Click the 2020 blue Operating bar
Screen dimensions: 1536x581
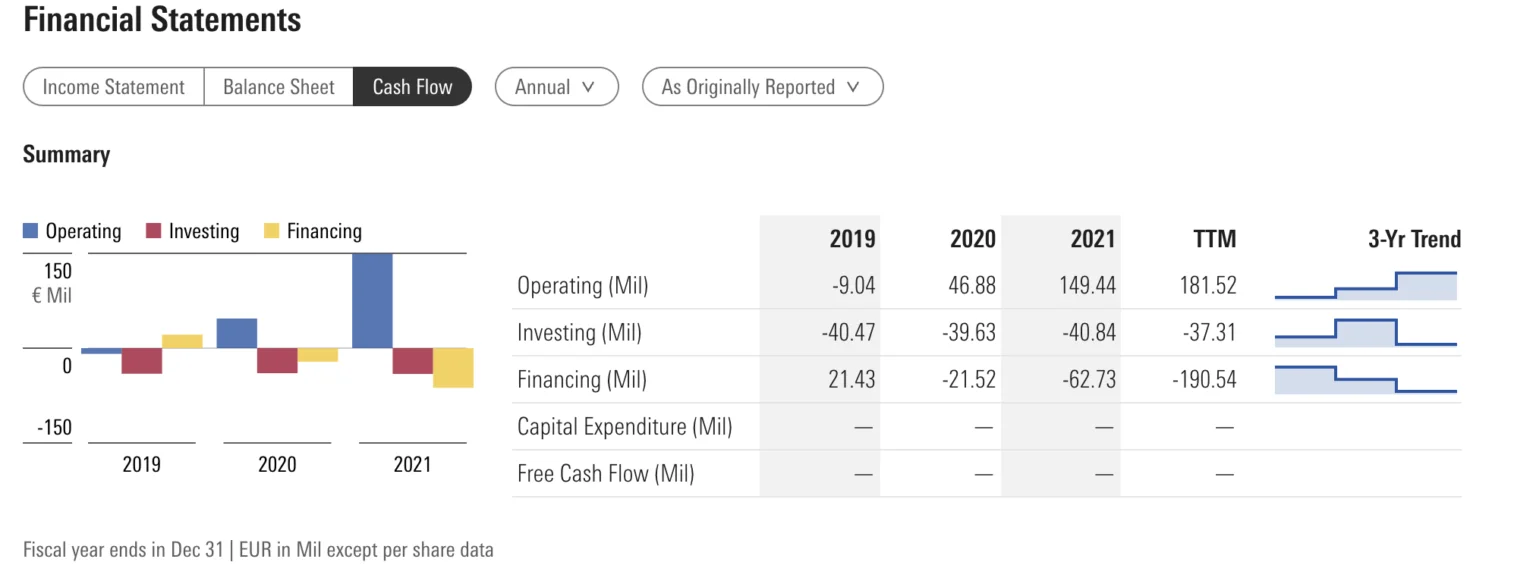237,333
